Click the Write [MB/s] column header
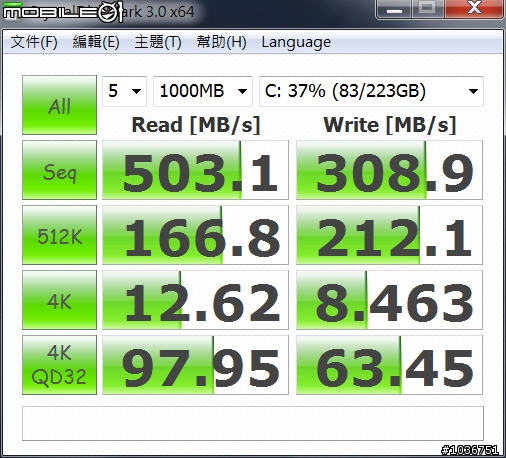Viewport: 506px width, 458px height. pos(390,125)
